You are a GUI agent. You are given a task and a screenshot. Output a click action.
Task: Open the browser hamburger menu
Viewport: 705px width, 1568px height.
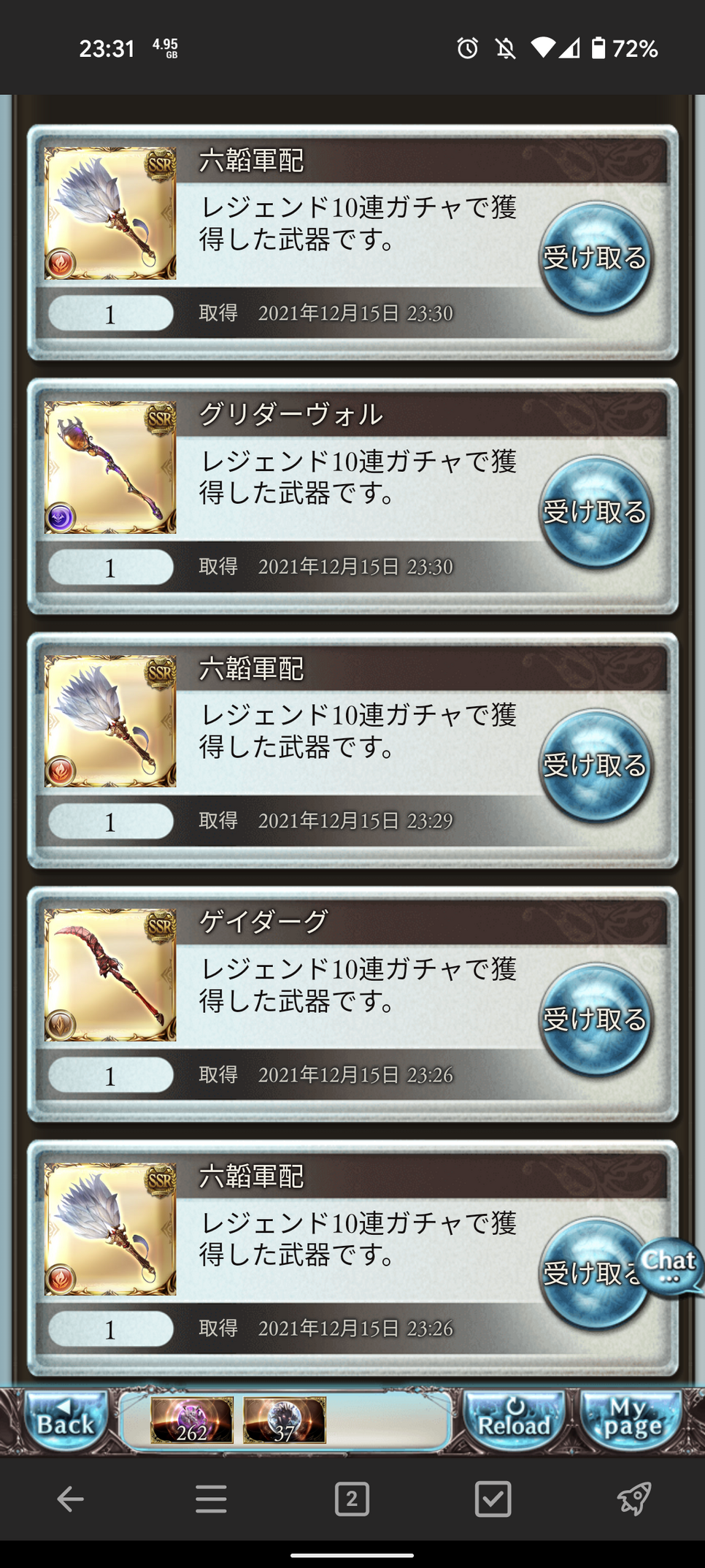[x=211, y=1499]
